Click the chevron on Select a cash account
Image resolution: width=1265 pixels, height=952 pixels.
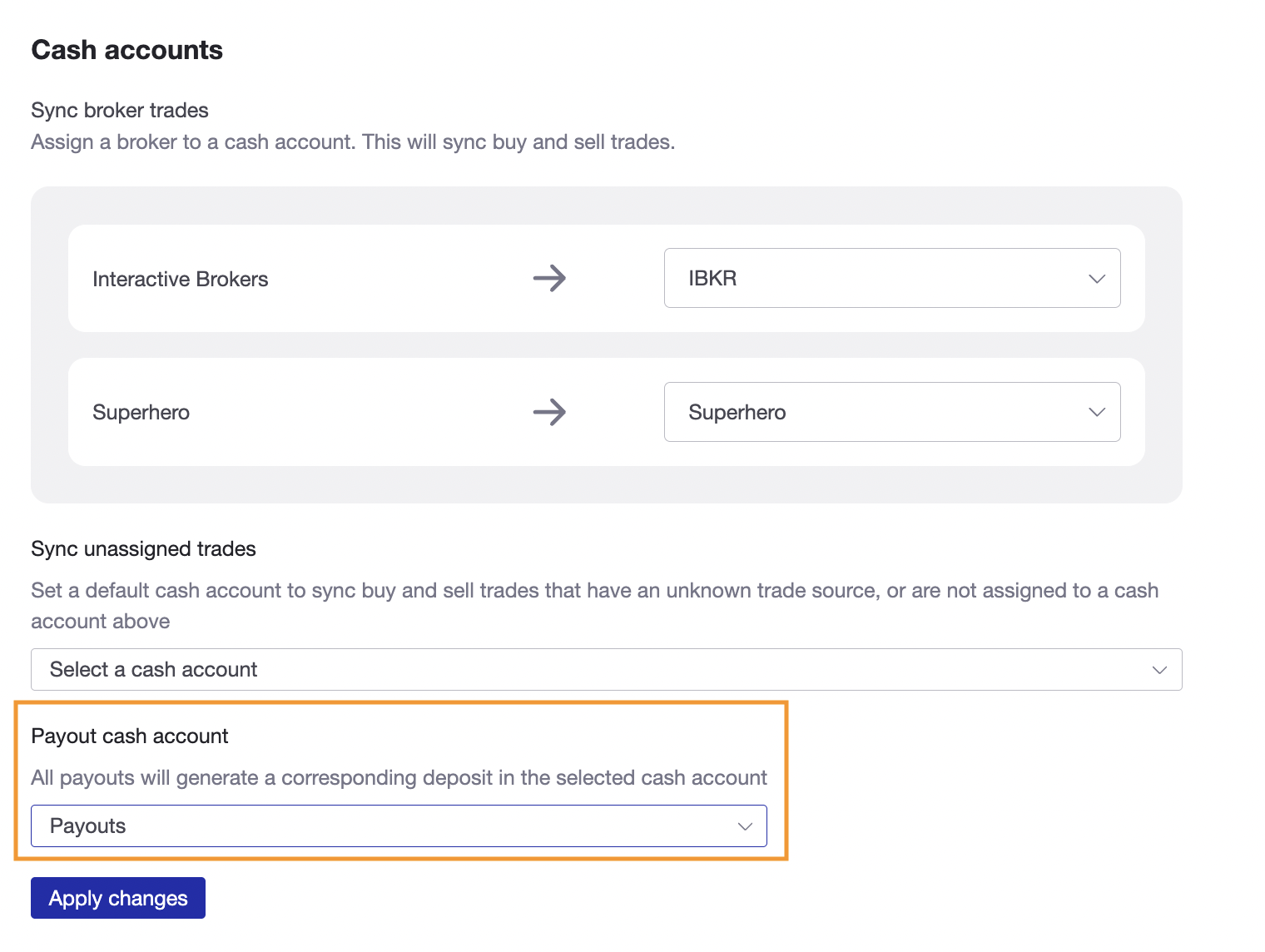point(1159,669)
